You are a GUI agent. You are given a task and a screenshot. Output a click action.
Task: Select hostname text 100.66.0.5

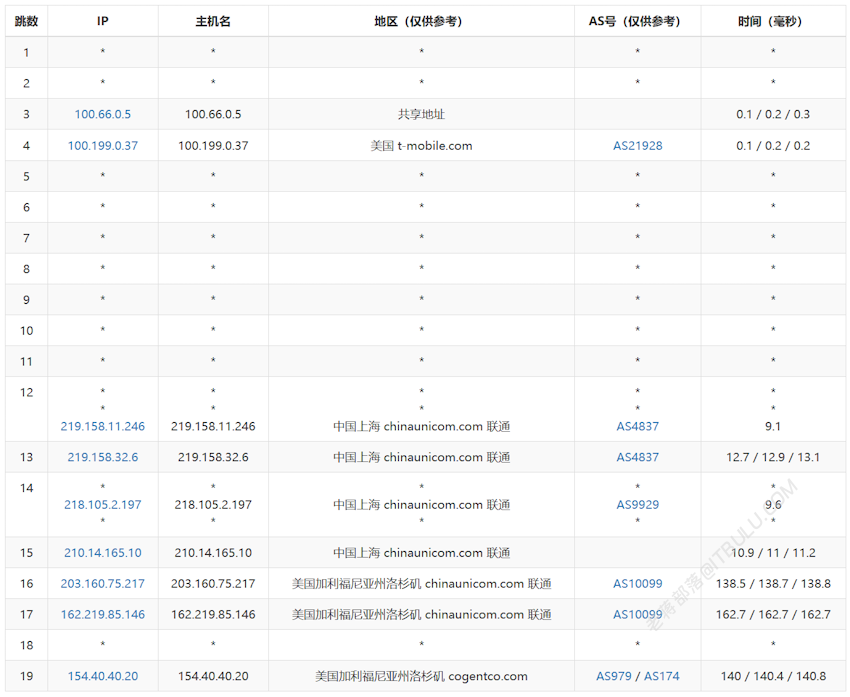tap(213, 114)
